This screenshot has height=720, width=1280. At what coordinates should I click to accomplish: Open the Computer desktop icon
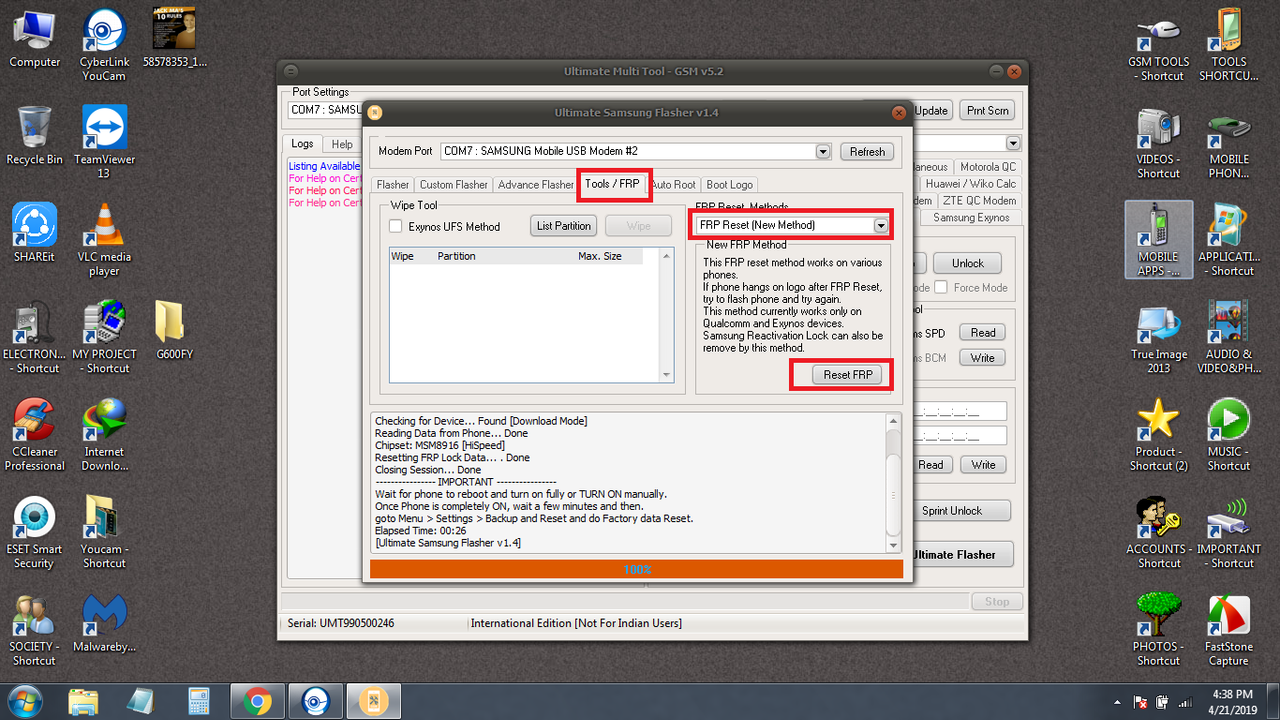(35, 38)
